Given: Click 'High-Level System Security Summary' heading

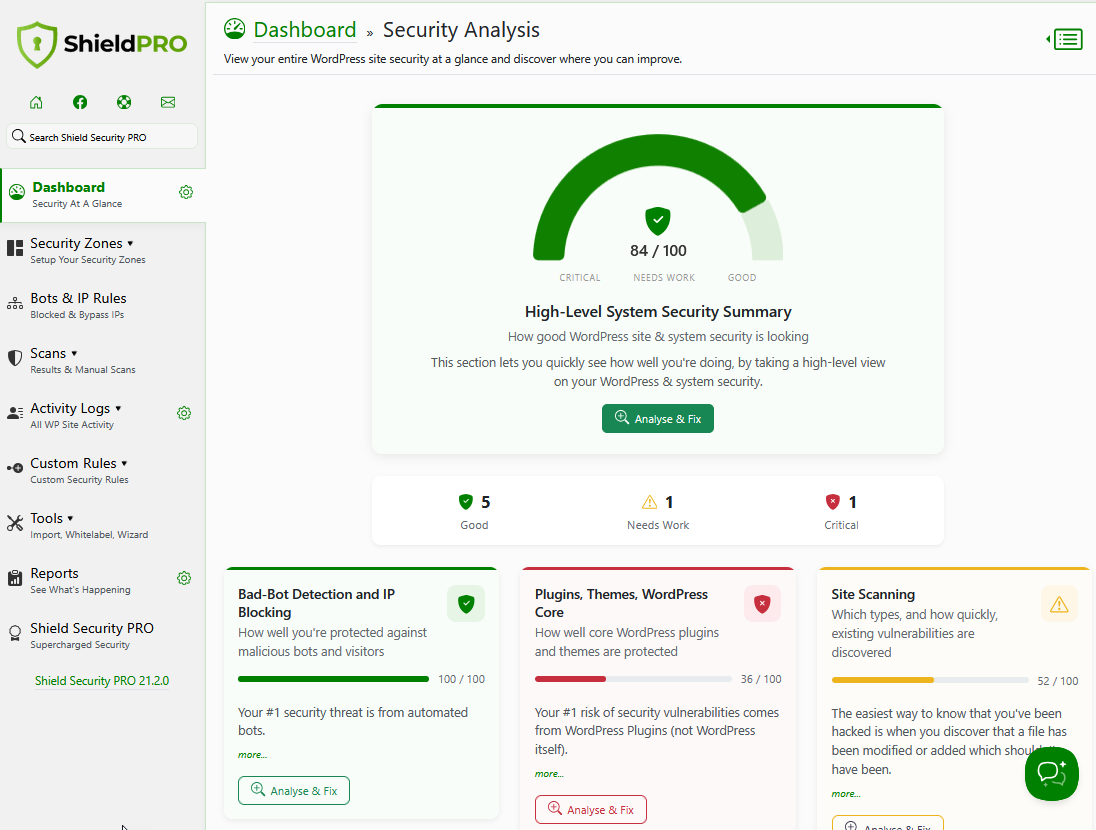Looking at the screenshot, I should tap(658, 312).
